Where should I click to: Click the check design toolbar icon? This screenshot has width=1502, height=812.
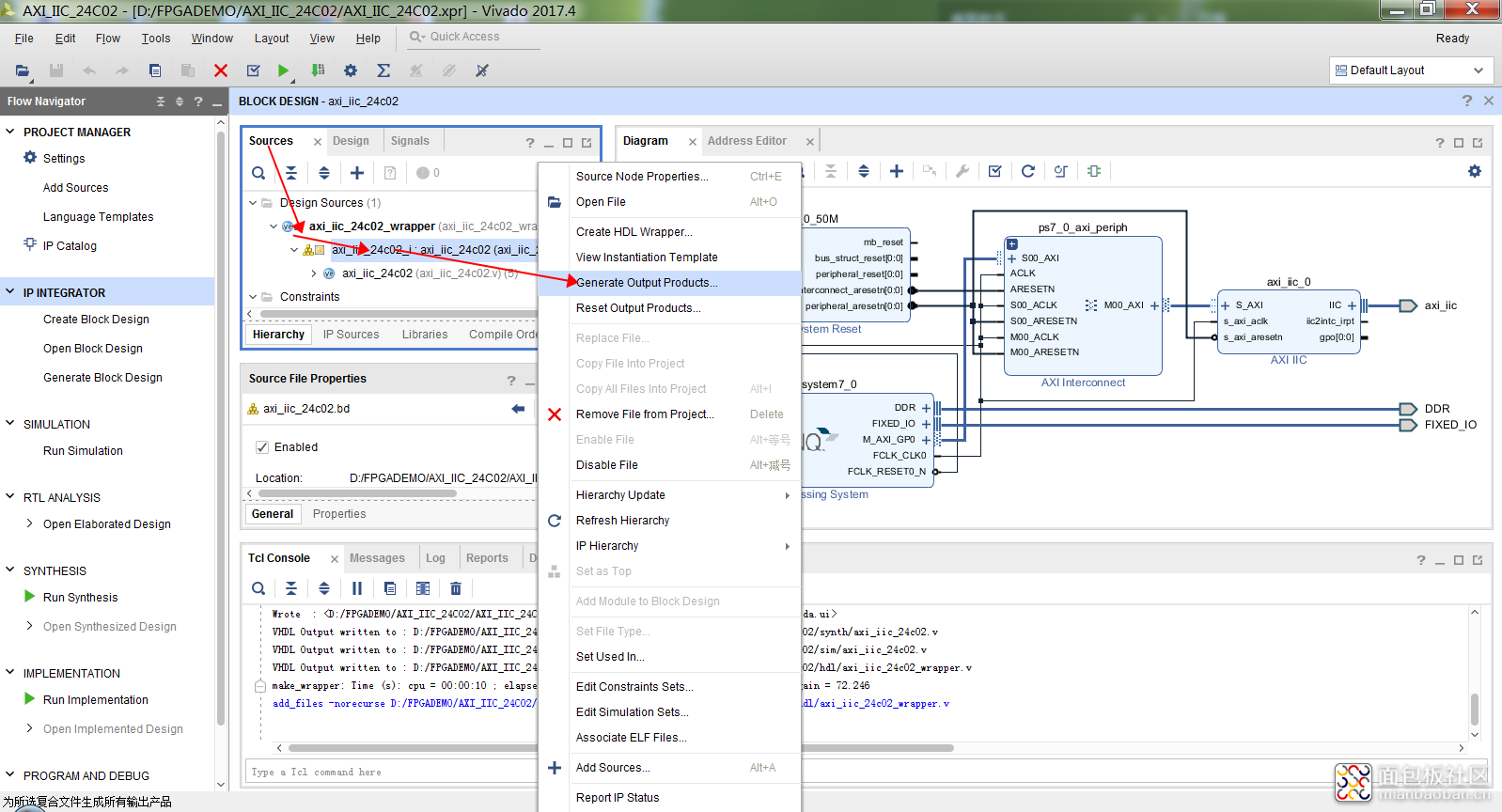253,70
